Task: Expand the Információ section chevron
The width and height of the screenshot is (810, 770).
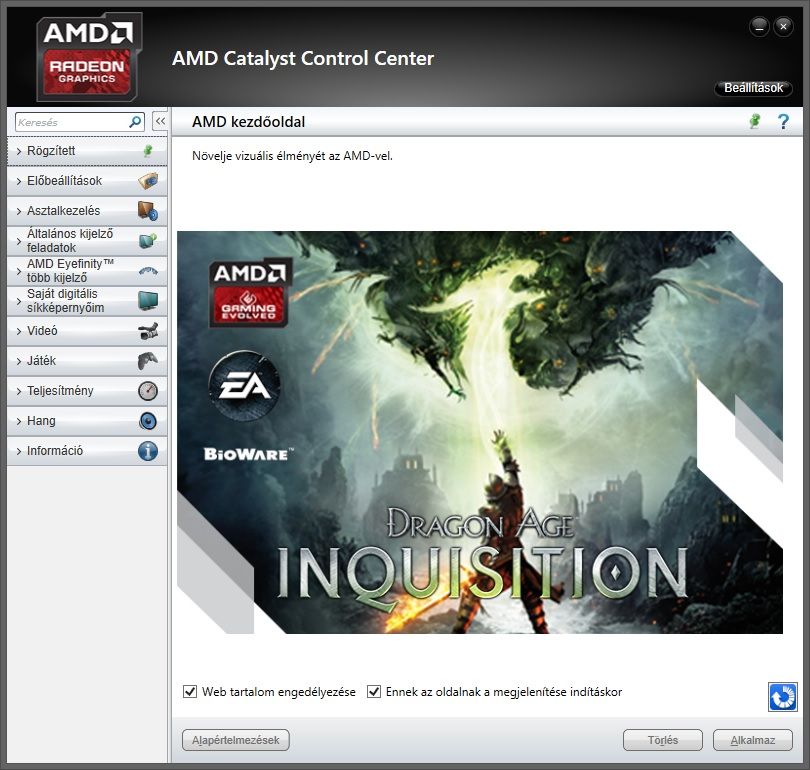Action: pyautogui.click(x=19, y=451)
